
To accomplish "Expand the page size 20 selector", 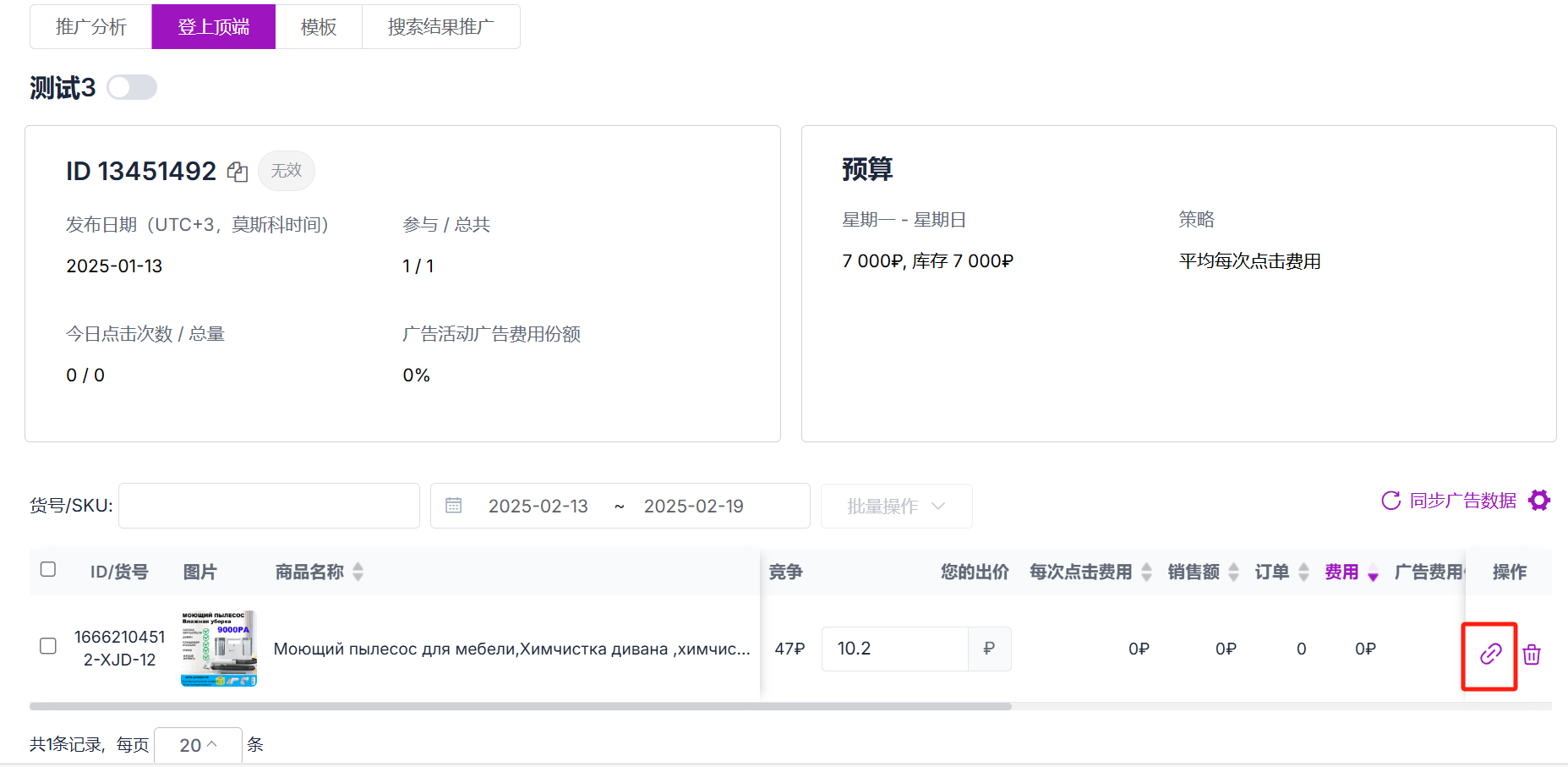I will [x=198, y=745].
